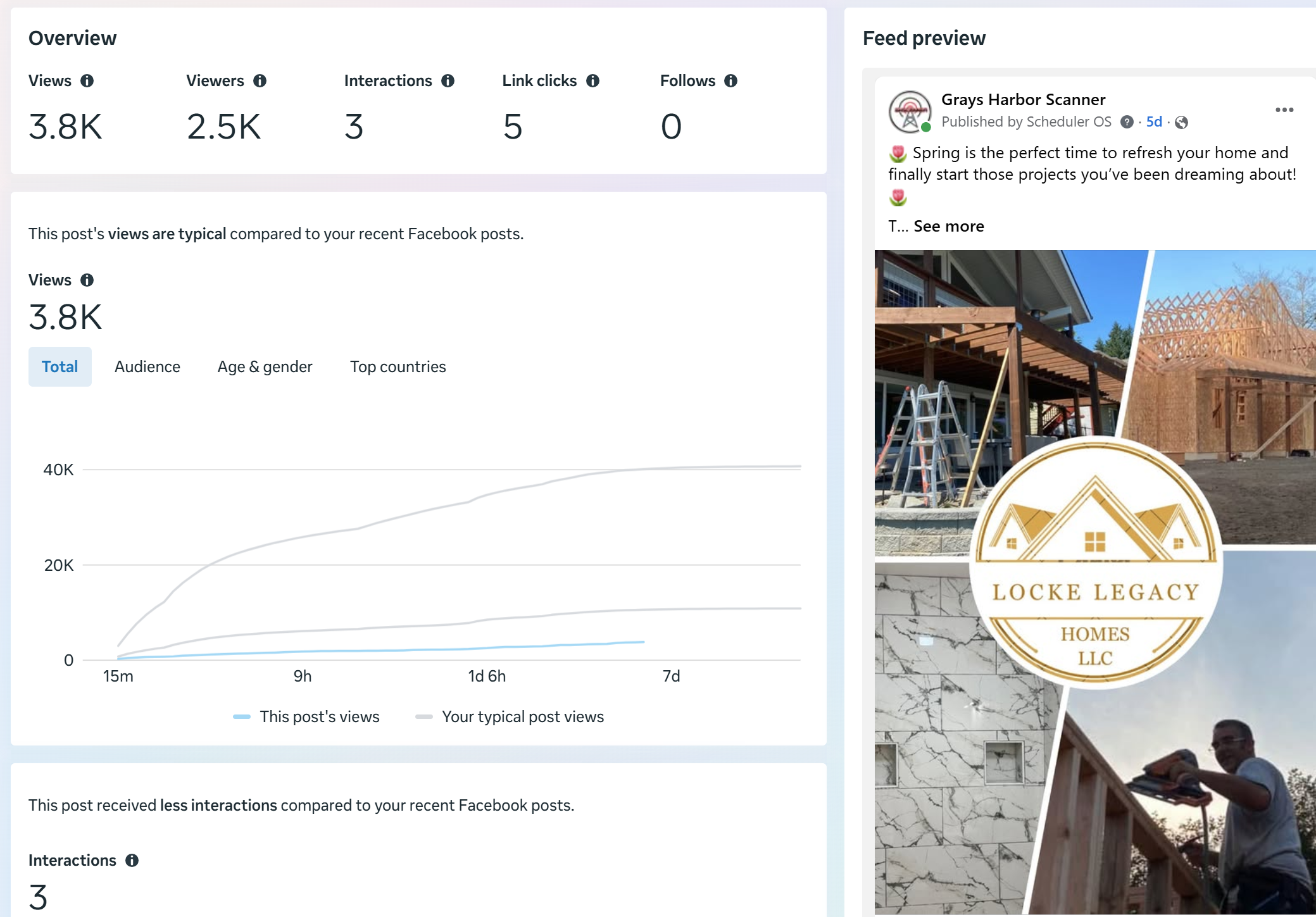Click the 1d 6h x-axis label
This screenshot has width=1316, height=917.
coord(487,677)
